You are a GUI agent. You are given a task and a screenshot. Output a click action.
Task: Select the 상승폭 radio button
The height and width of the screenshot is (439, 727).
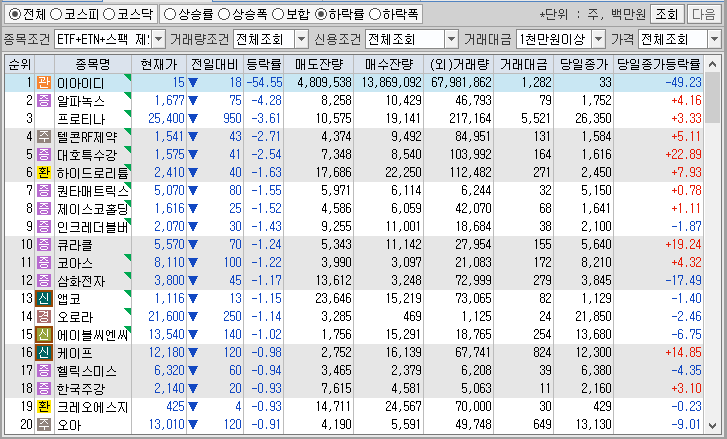[223, 14]
